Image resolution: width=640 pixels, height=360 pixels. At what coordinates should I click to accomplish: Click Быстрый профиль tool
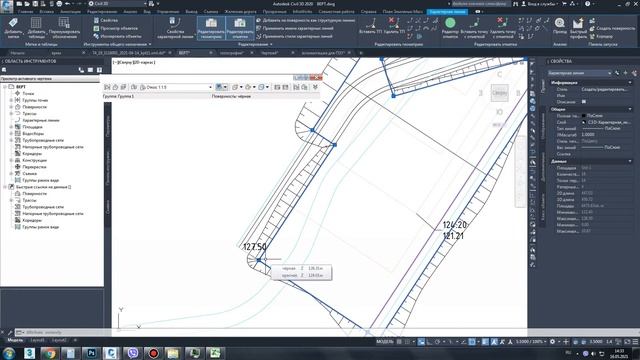click(578, 28)
